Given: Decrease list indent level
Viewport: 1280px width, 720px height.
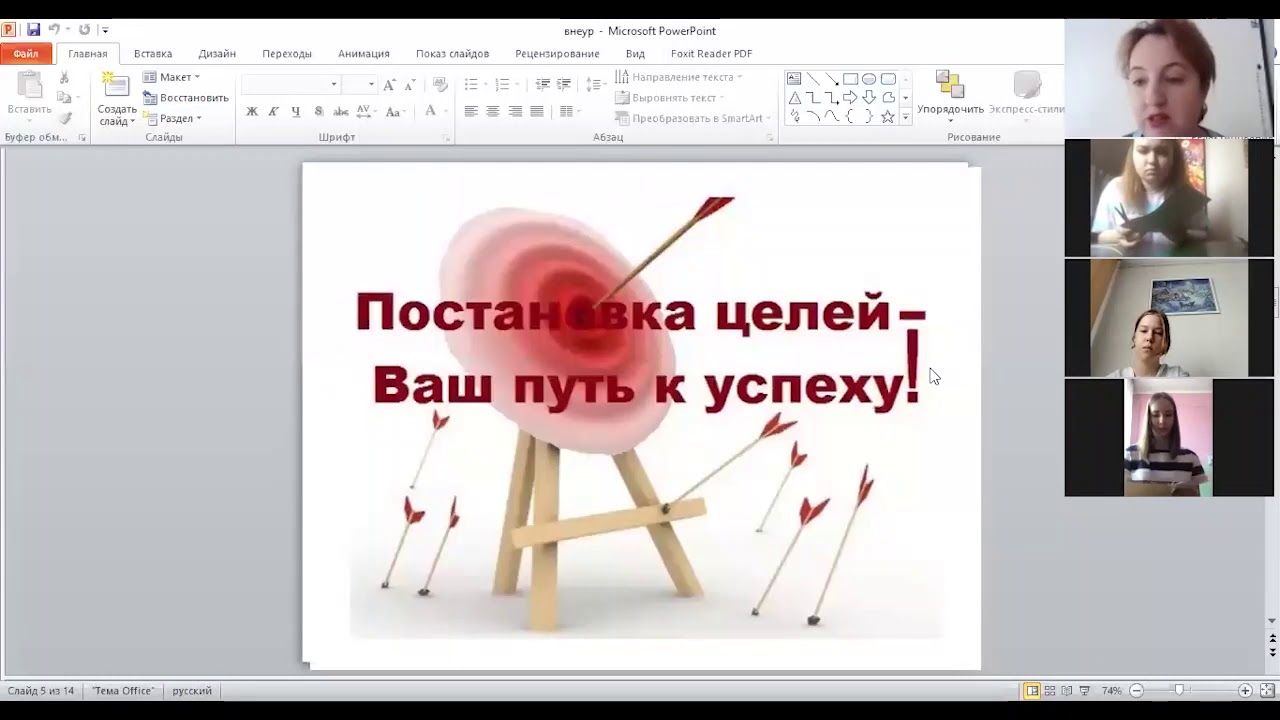Looking at the screenshot, I should click(542, 85).
